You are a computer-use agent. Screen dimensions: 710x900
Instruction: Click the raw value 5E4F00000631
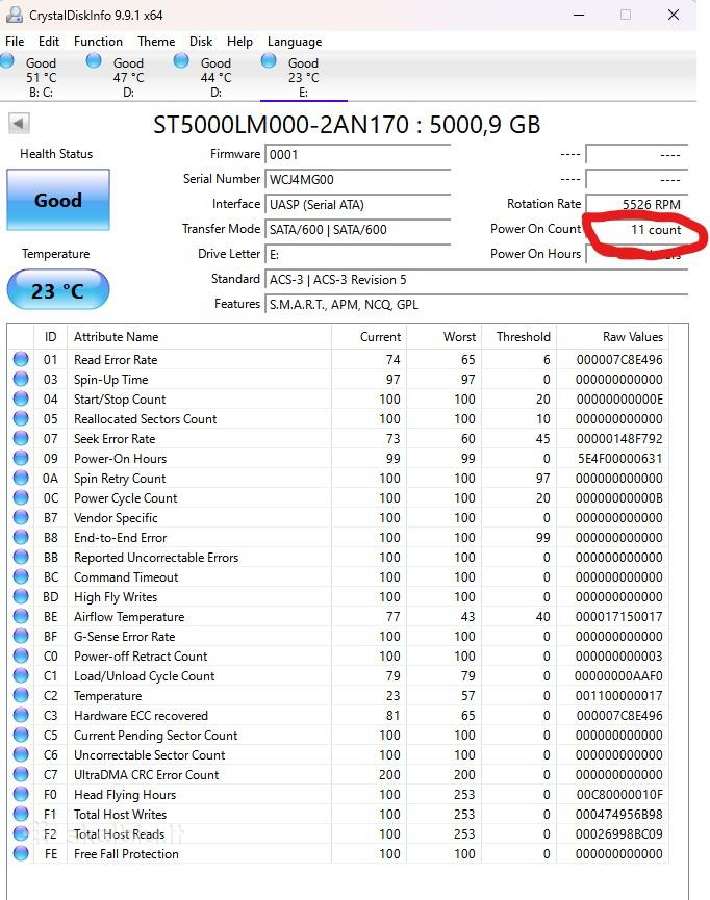pos(619,459)
